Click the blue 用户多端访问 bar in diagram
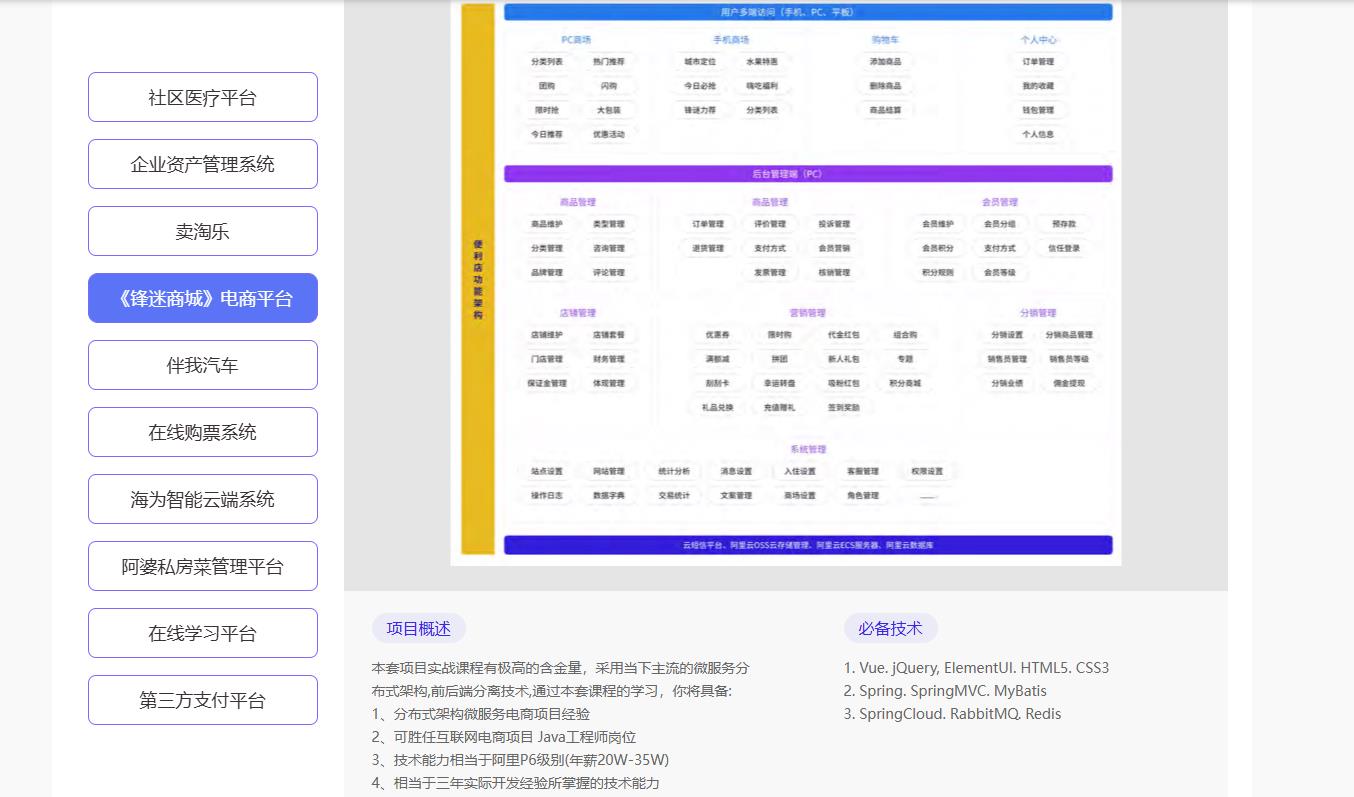The image size is (1354, 797). coord(807,12)
